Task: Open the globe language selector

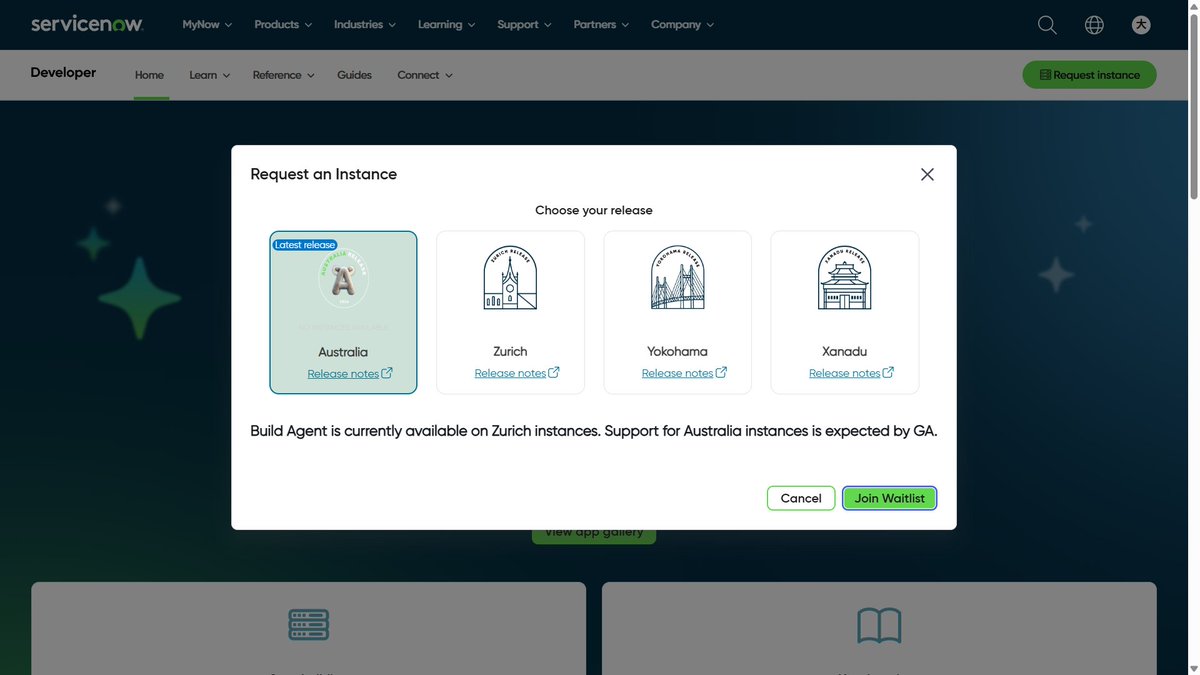Action: click(1094, 25)
